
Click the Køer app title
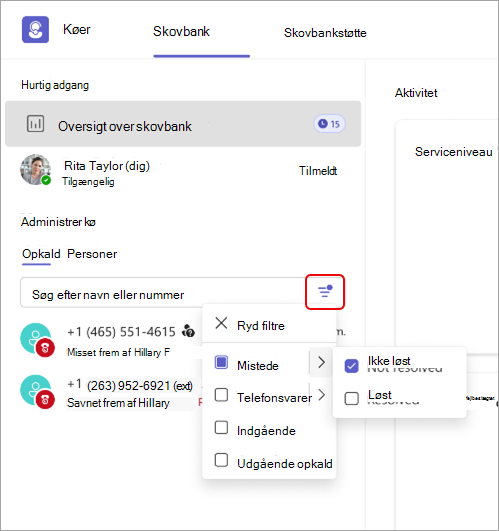[x=77, y=29]
